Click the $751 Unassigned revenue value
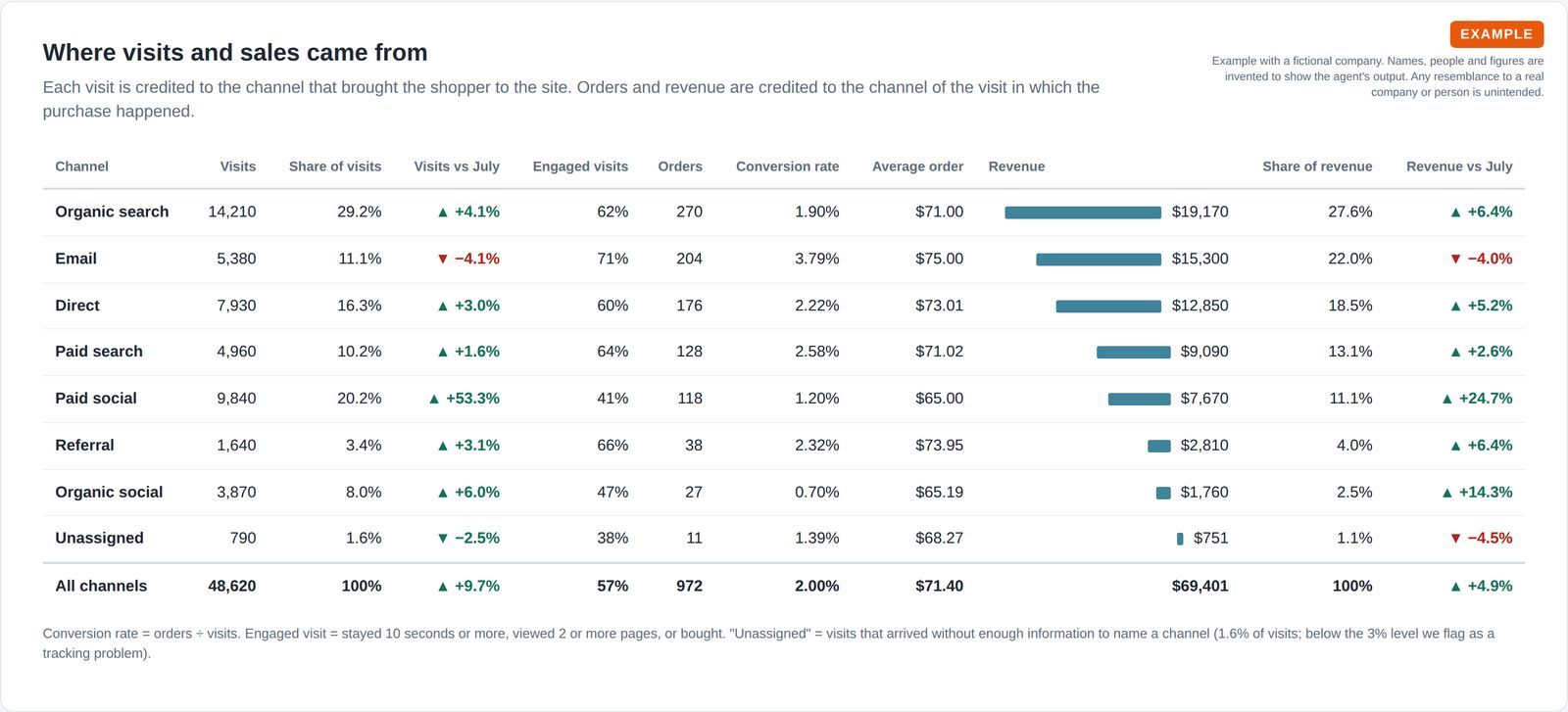Image resolution: width=1568 pixels, height=712 pixels. coord(1210,539)
